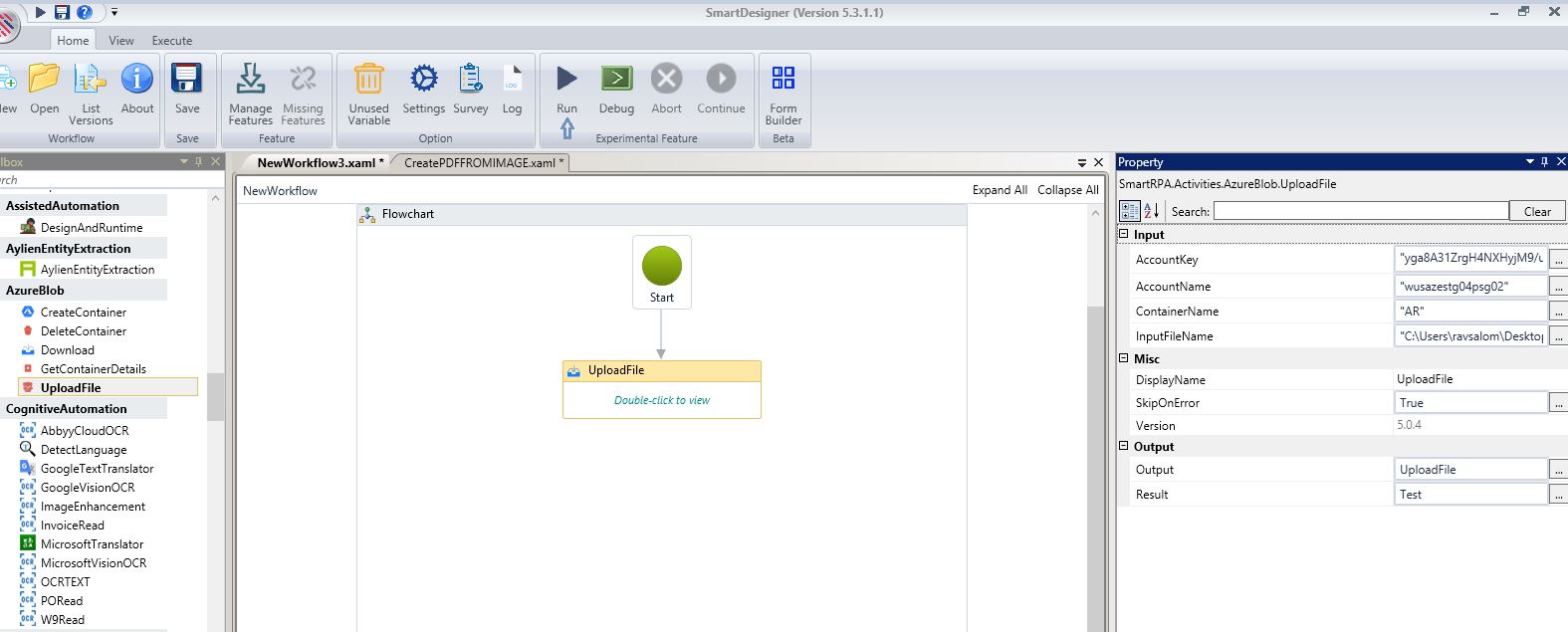Toggle alphabetical sort in Property panel
This screenshot has height=632, width=1568.
point(1152,211)
